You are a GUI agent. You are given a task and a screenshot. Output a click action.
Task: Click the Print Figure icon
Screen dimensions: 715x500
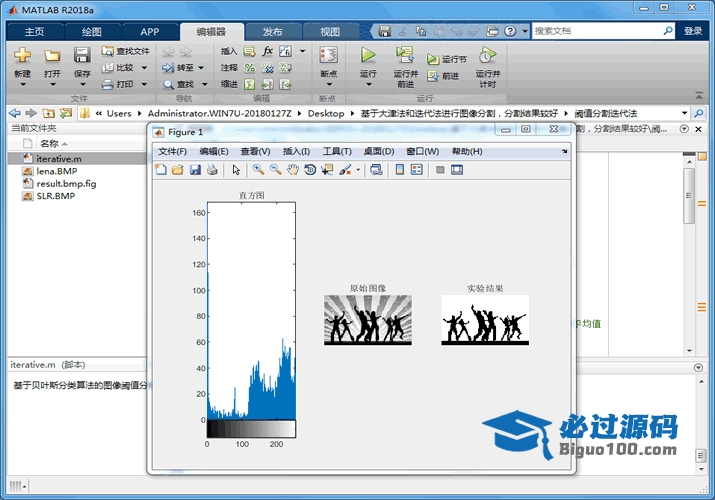212,170
